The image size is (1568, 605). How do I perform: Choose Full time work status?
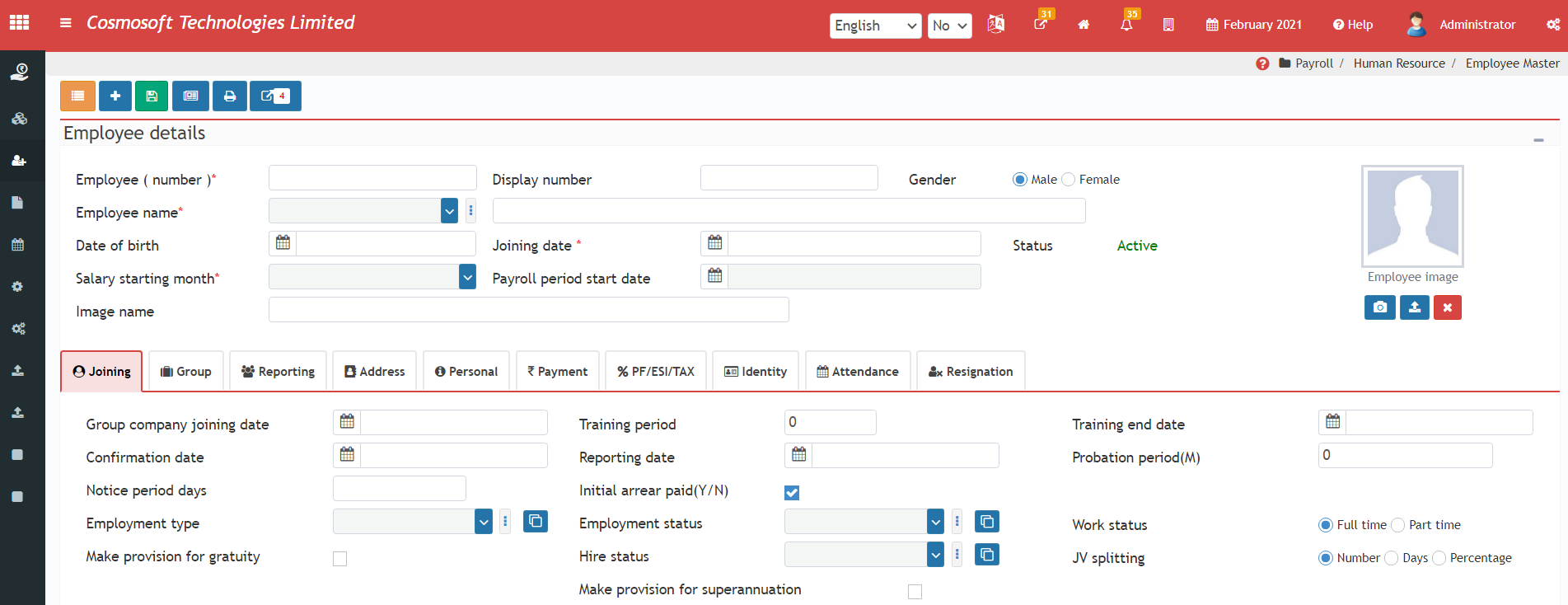pos(1326,525)
